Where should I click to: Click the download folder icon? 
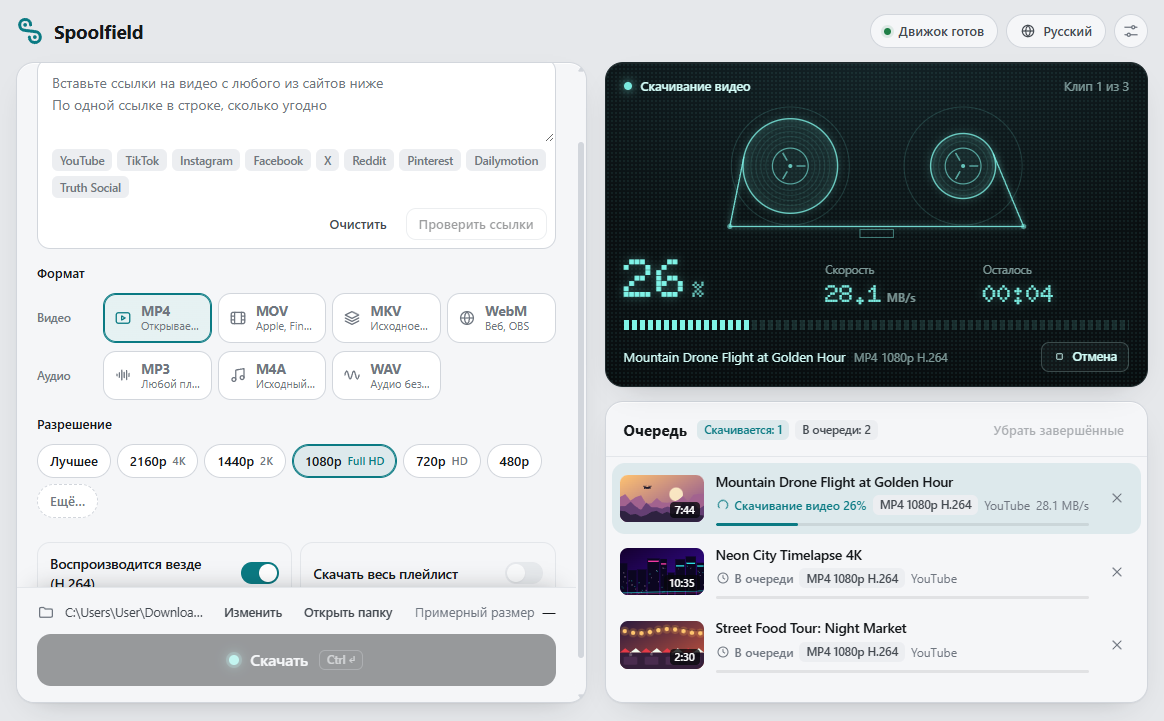pyautogui.click(x=46, y=613)
